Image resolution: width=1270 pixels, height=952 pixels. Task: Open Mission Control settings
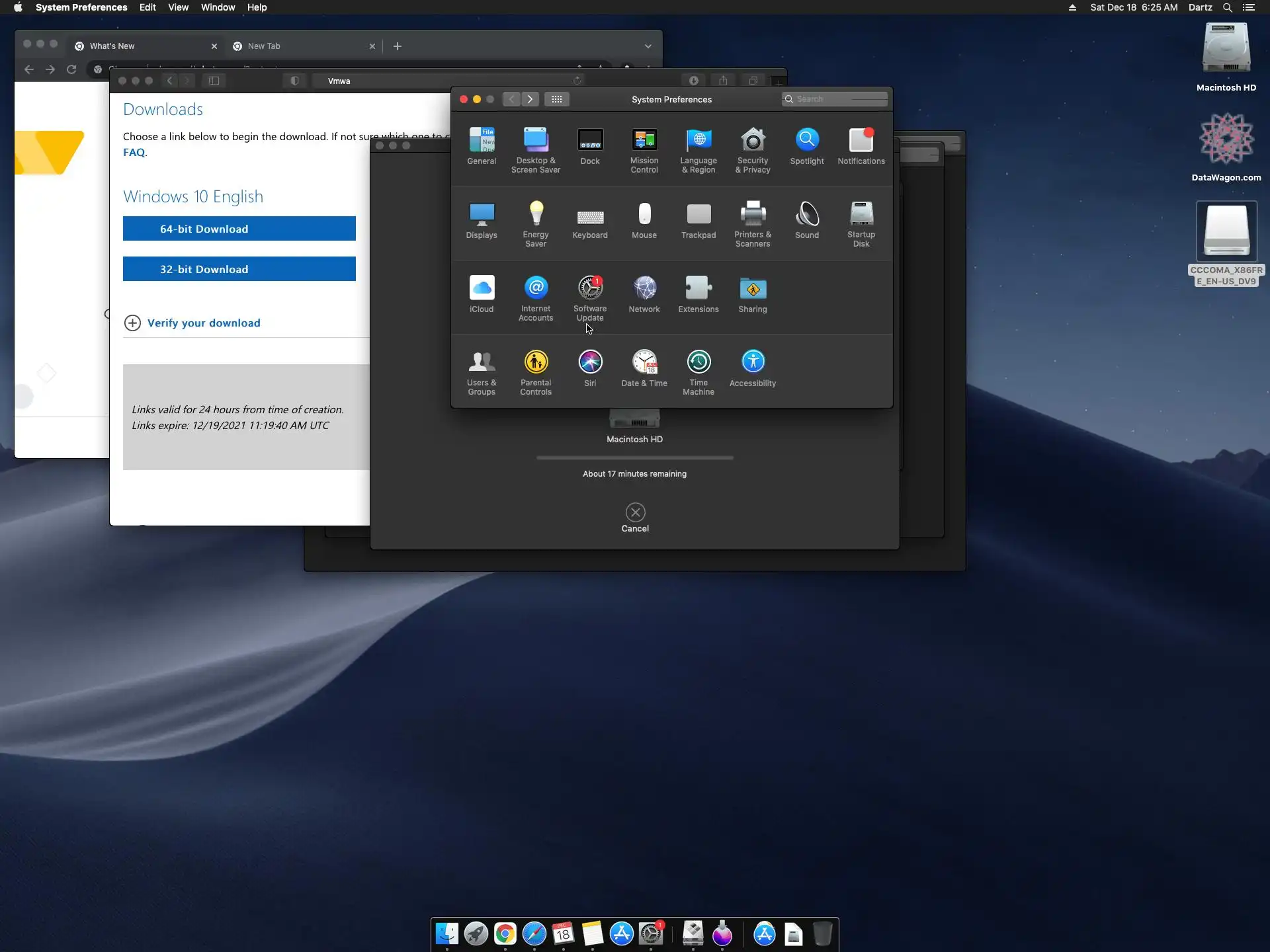(x=644, y=141)
